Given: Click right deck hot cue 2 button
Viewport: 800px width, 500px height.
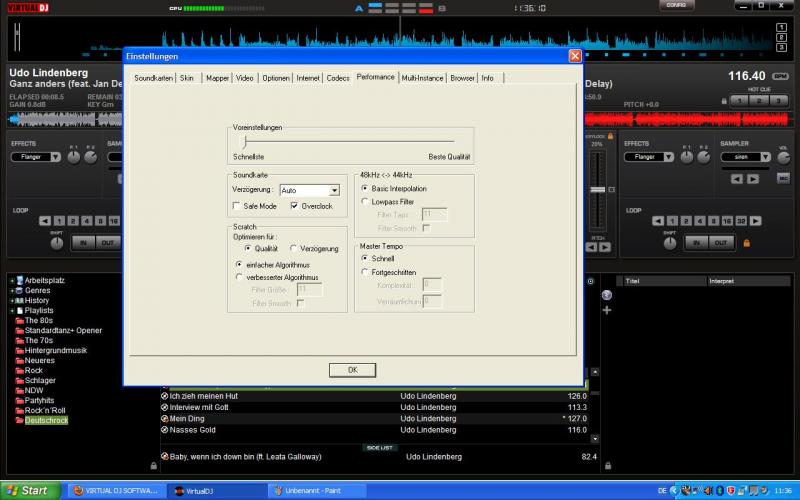Looking at the screenshot, I should [759, 101].
